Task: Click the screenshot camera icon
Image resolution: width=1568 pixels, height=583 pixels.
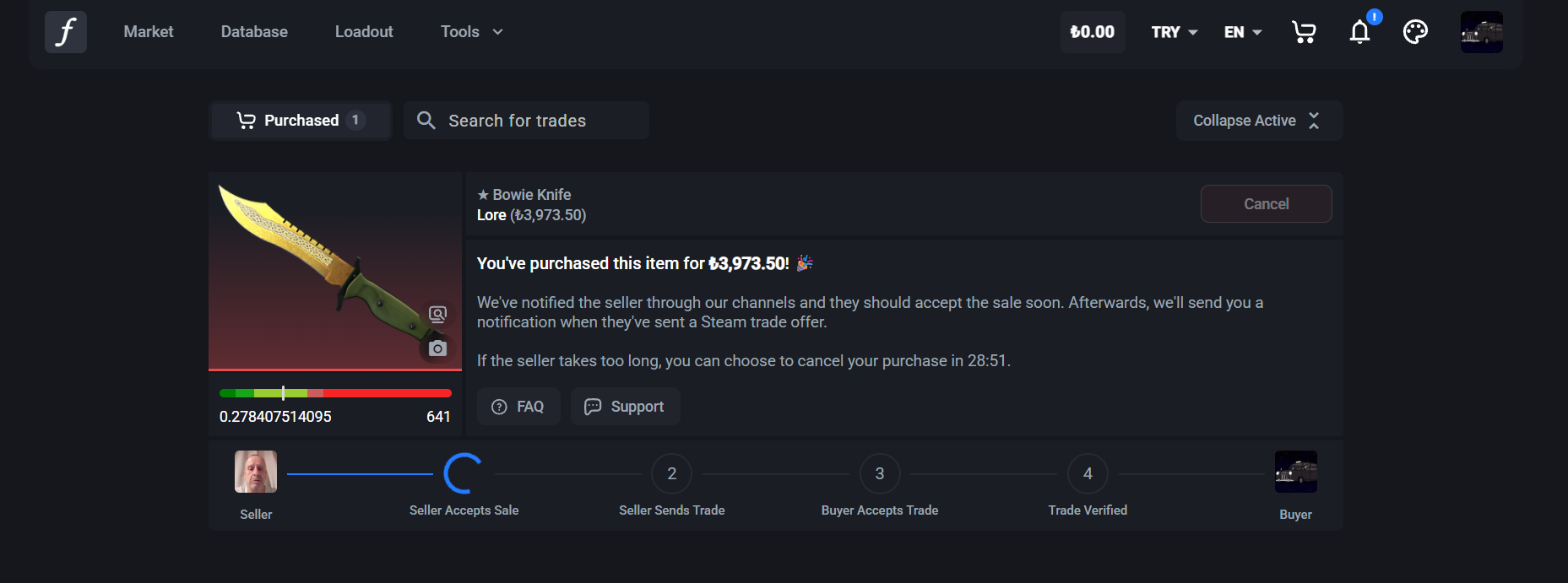Action: point(437,348)
